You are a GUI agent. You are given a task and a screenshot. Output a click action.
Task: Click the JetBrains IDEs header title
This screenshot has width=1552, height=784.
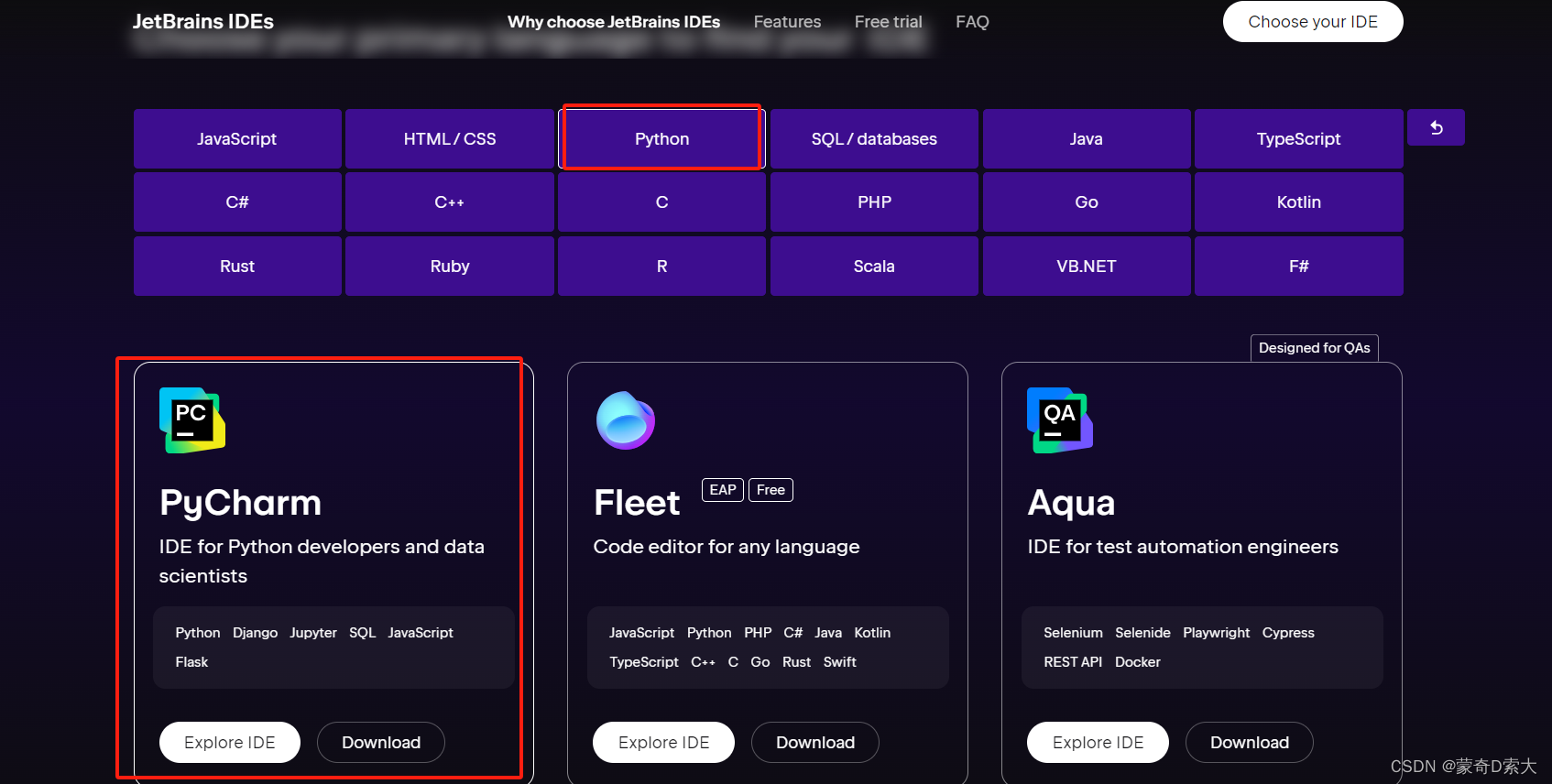coord(203,22)
